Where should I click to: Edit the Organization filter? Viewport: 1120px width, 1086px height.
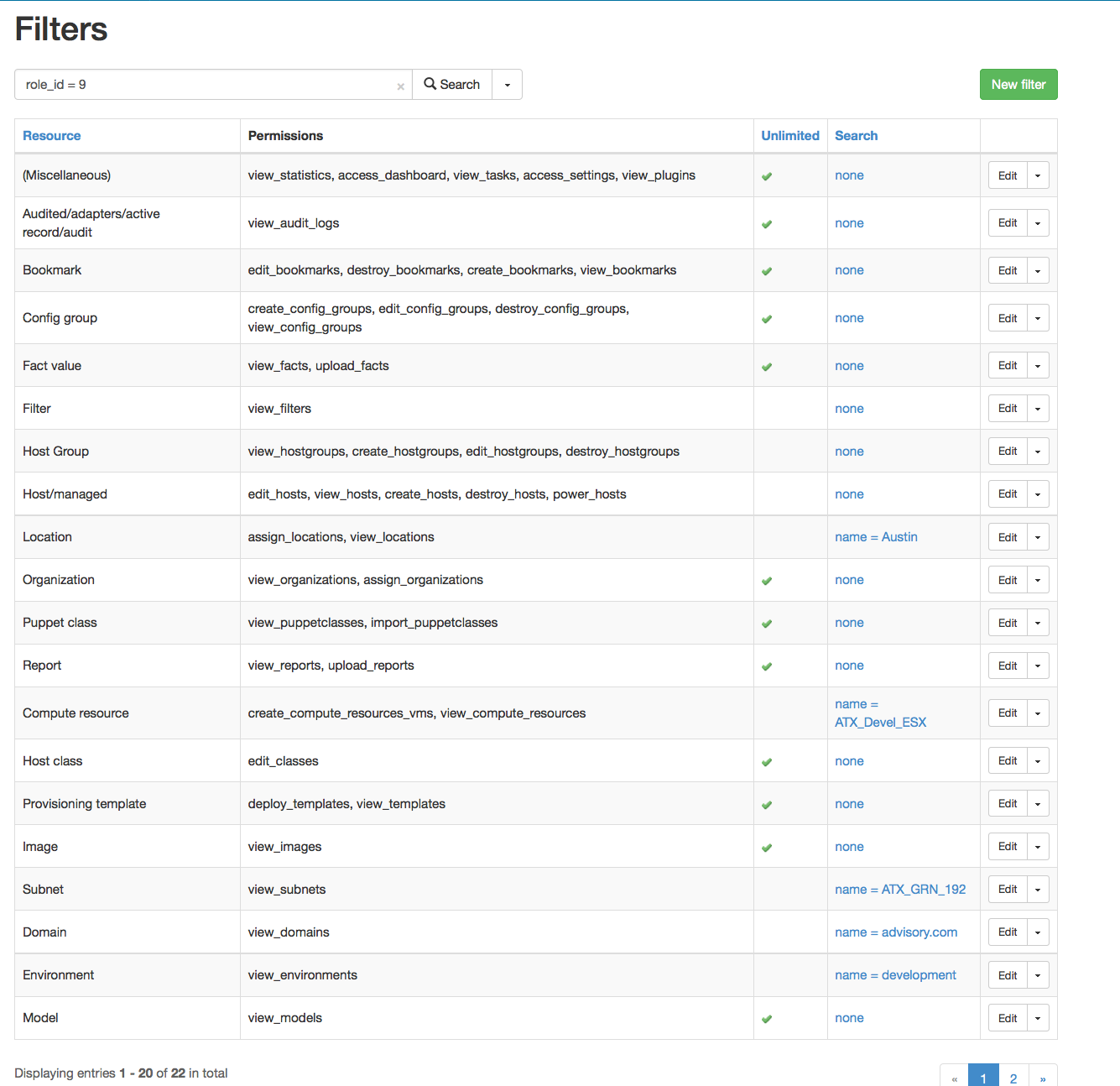point(1008,580)
